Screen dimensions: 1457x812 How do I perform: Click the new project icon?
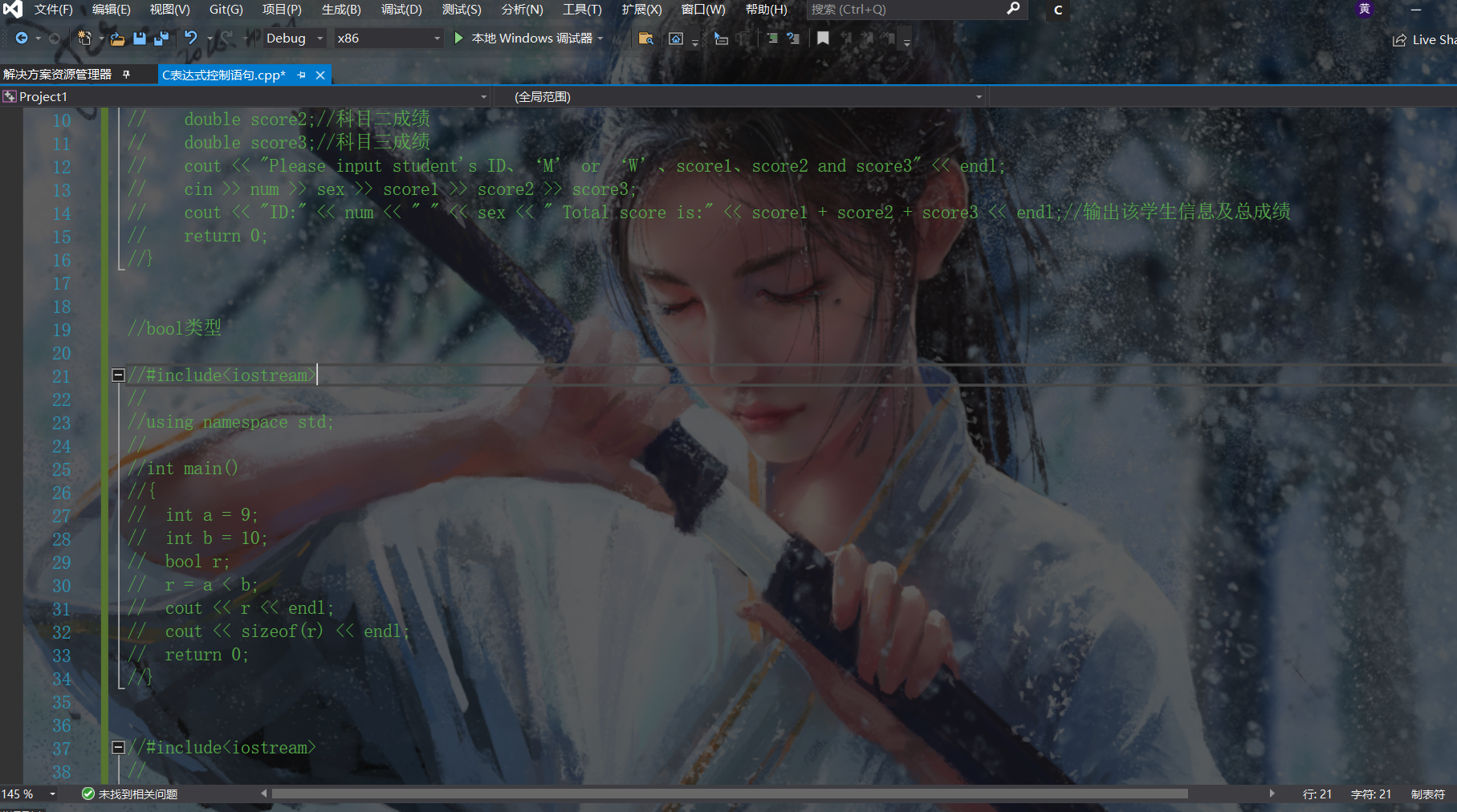pos(84,39)
